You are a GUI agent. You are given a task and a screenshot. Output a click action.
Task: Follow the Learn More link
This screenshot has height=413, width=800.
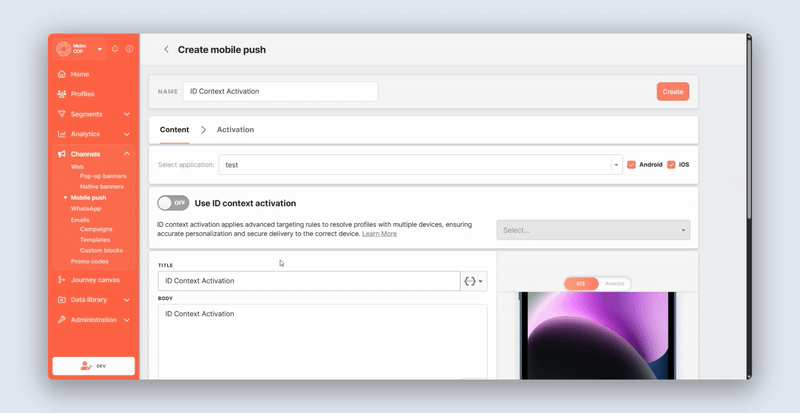(x=379, y=234)
